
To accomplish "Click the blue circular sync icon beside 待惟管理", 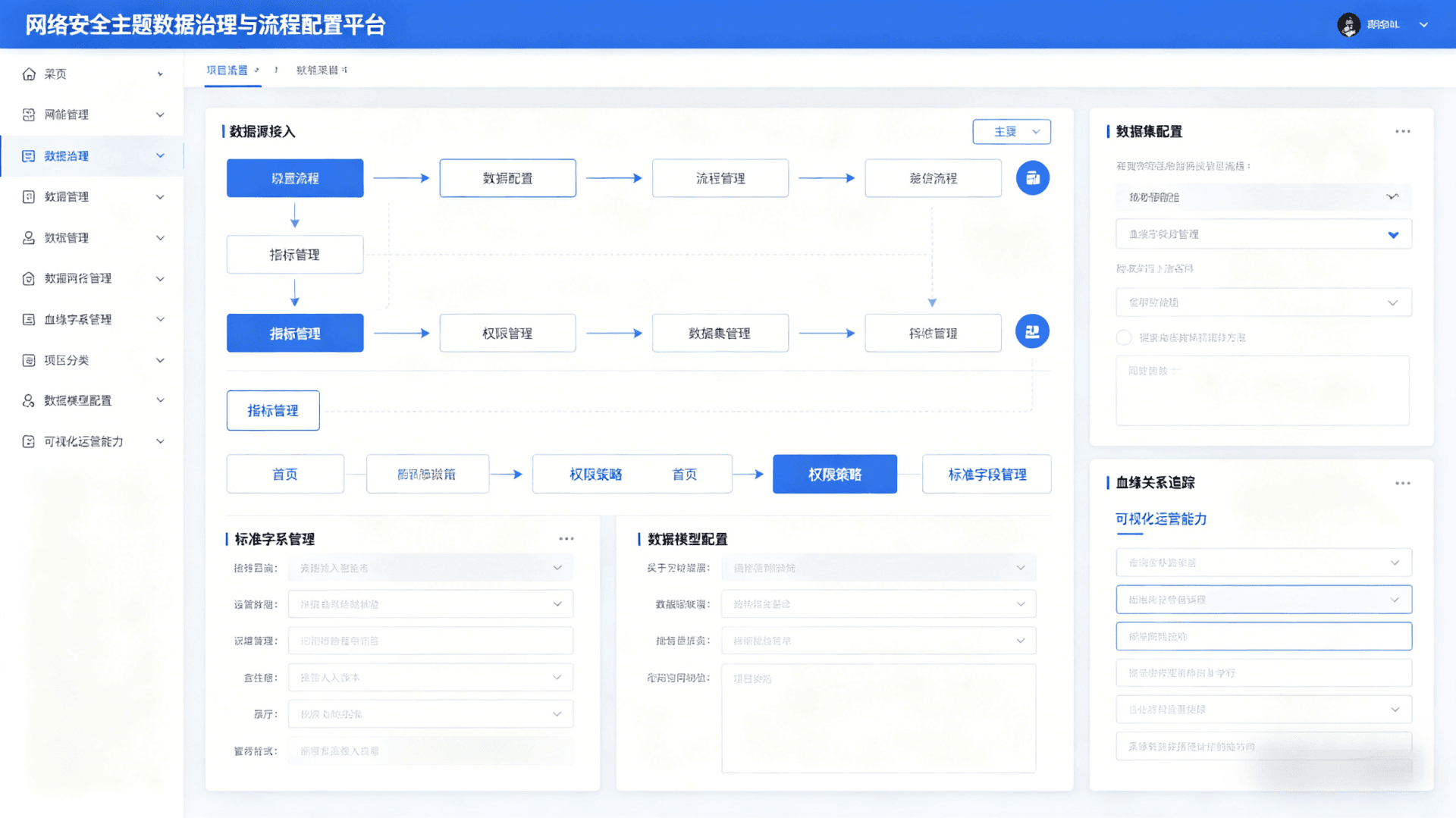I will tap(1032, 331).
